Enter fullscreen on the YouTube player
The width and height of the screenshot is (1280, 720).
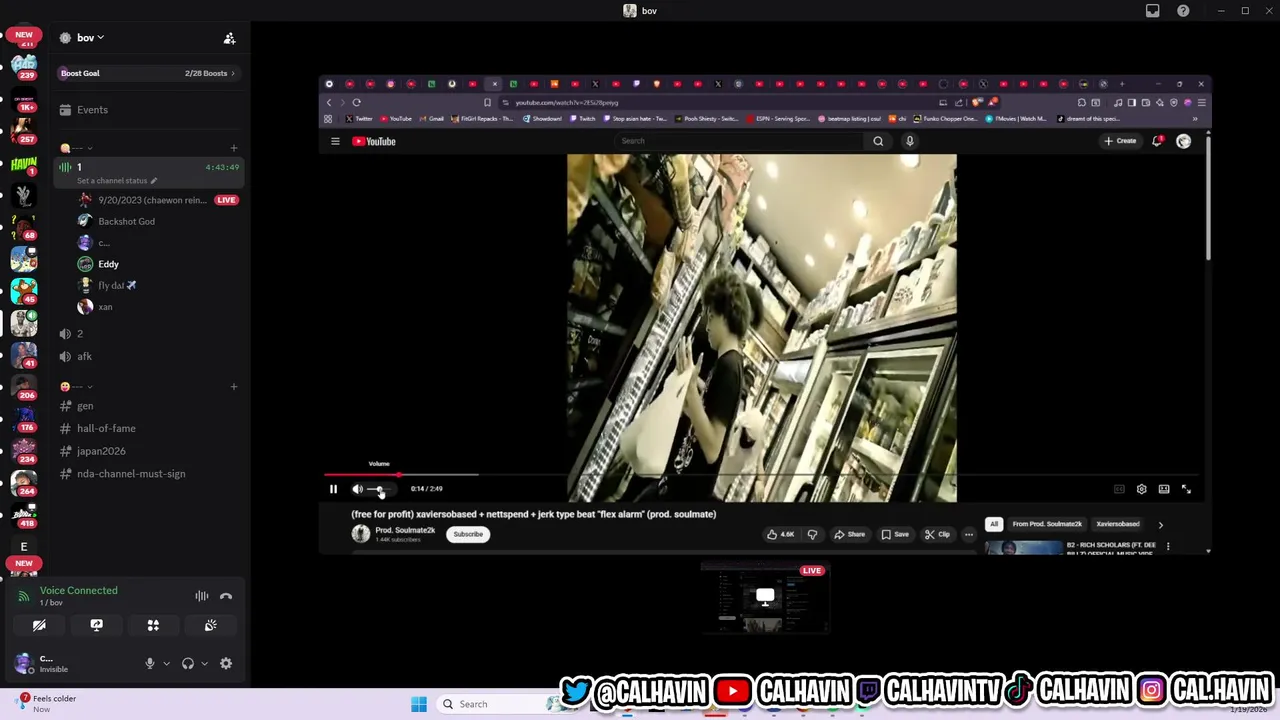click(x=1186, y=489)
